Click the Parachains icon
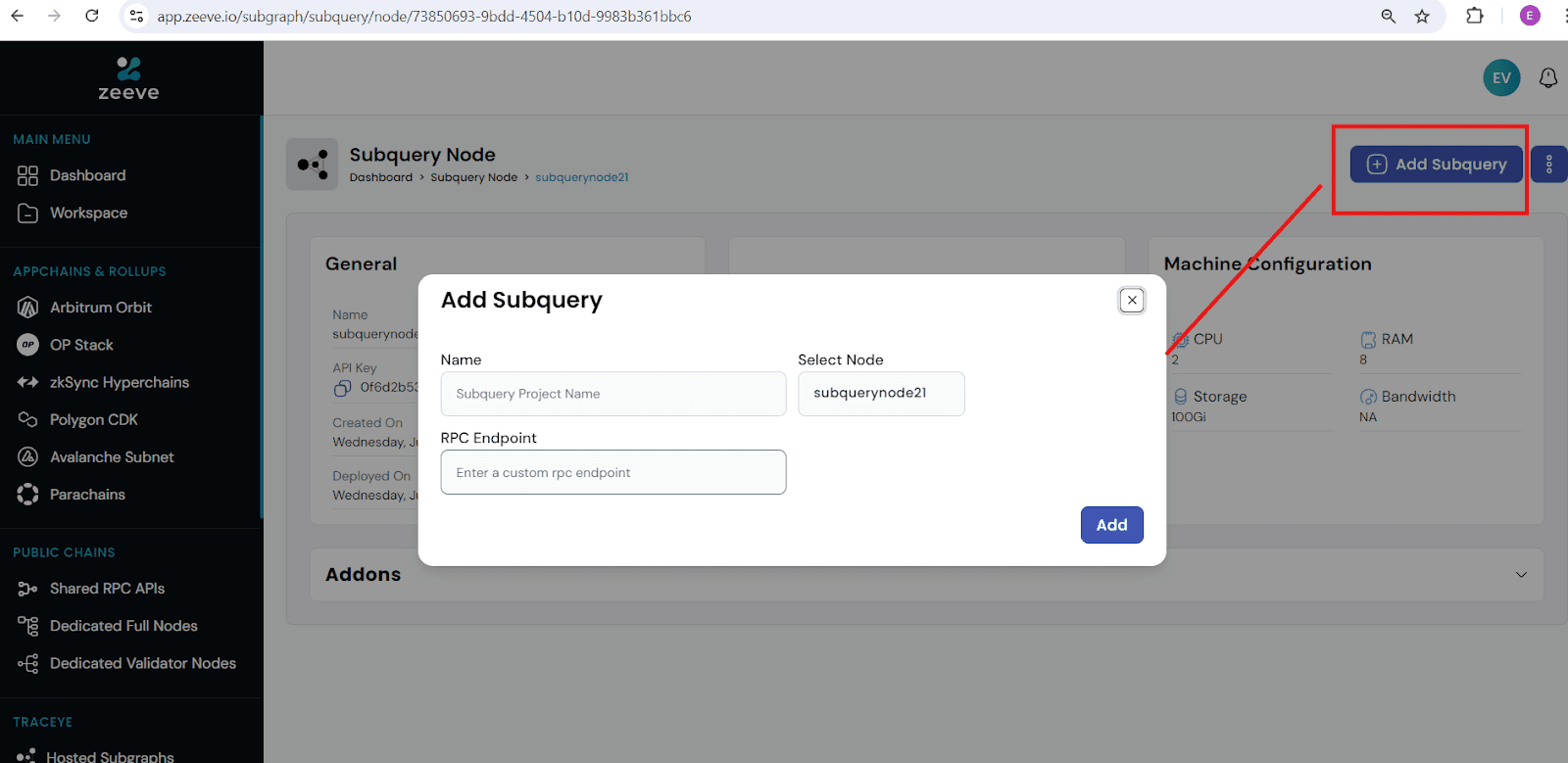This screenshot has height=763, width=1568. pyautogui.click(x=27, y=495)
